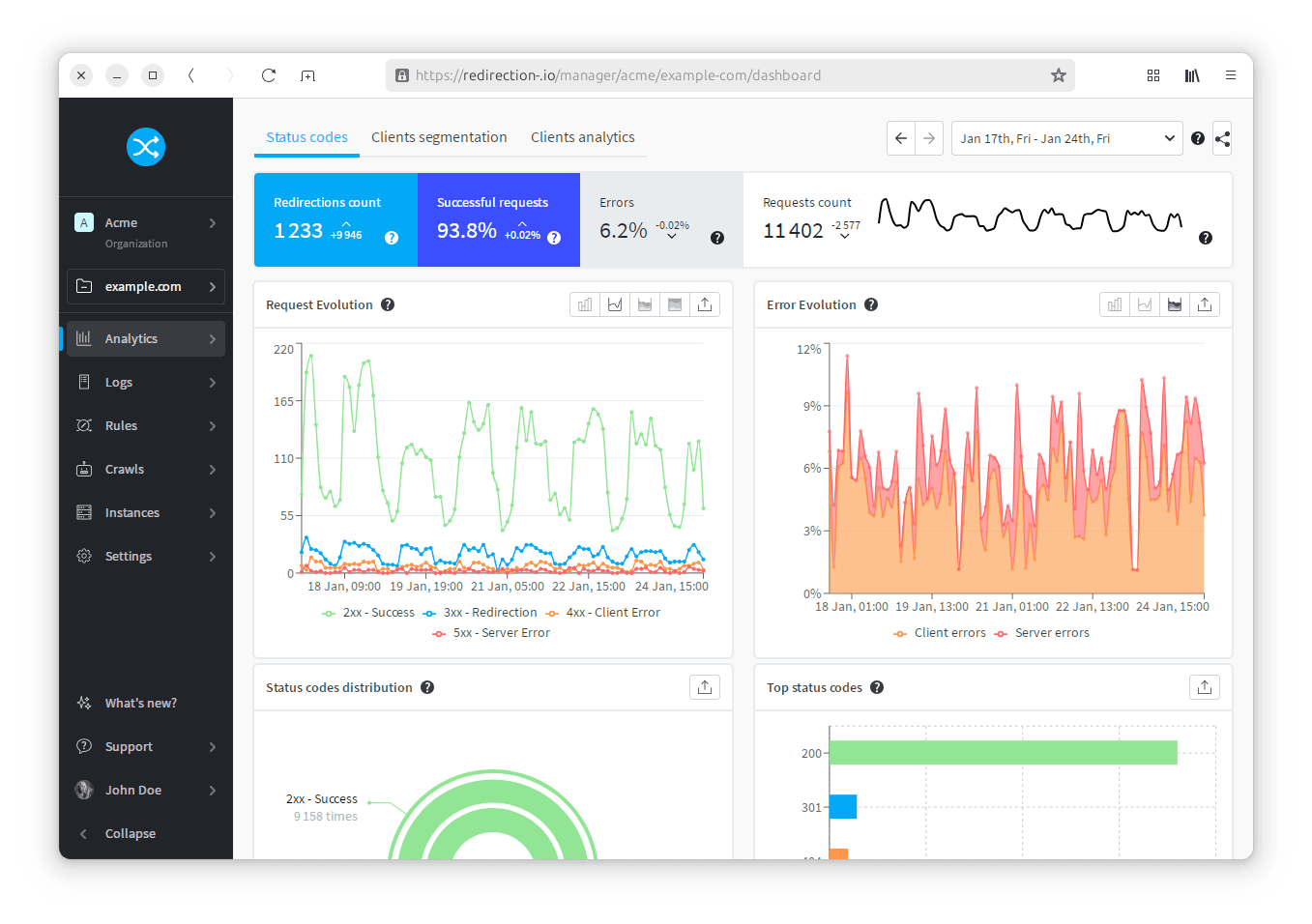
Task: Open Logs in the sidebar
Action: click(x=146, y=382)
